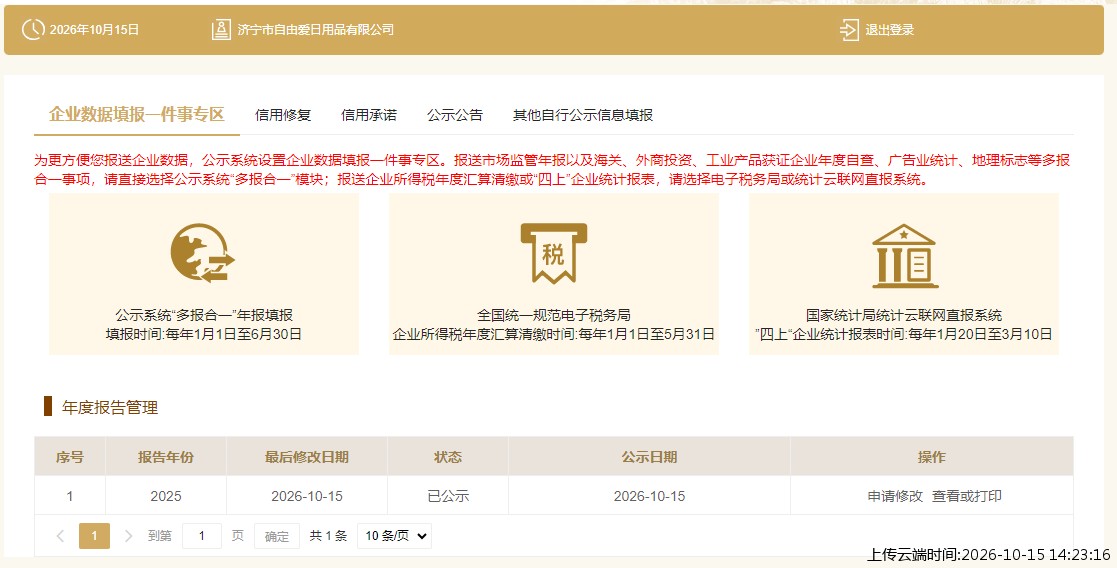The image size is (1117, 568).
Task: Open the 公示公告 tab
Action: pos(454,115)
